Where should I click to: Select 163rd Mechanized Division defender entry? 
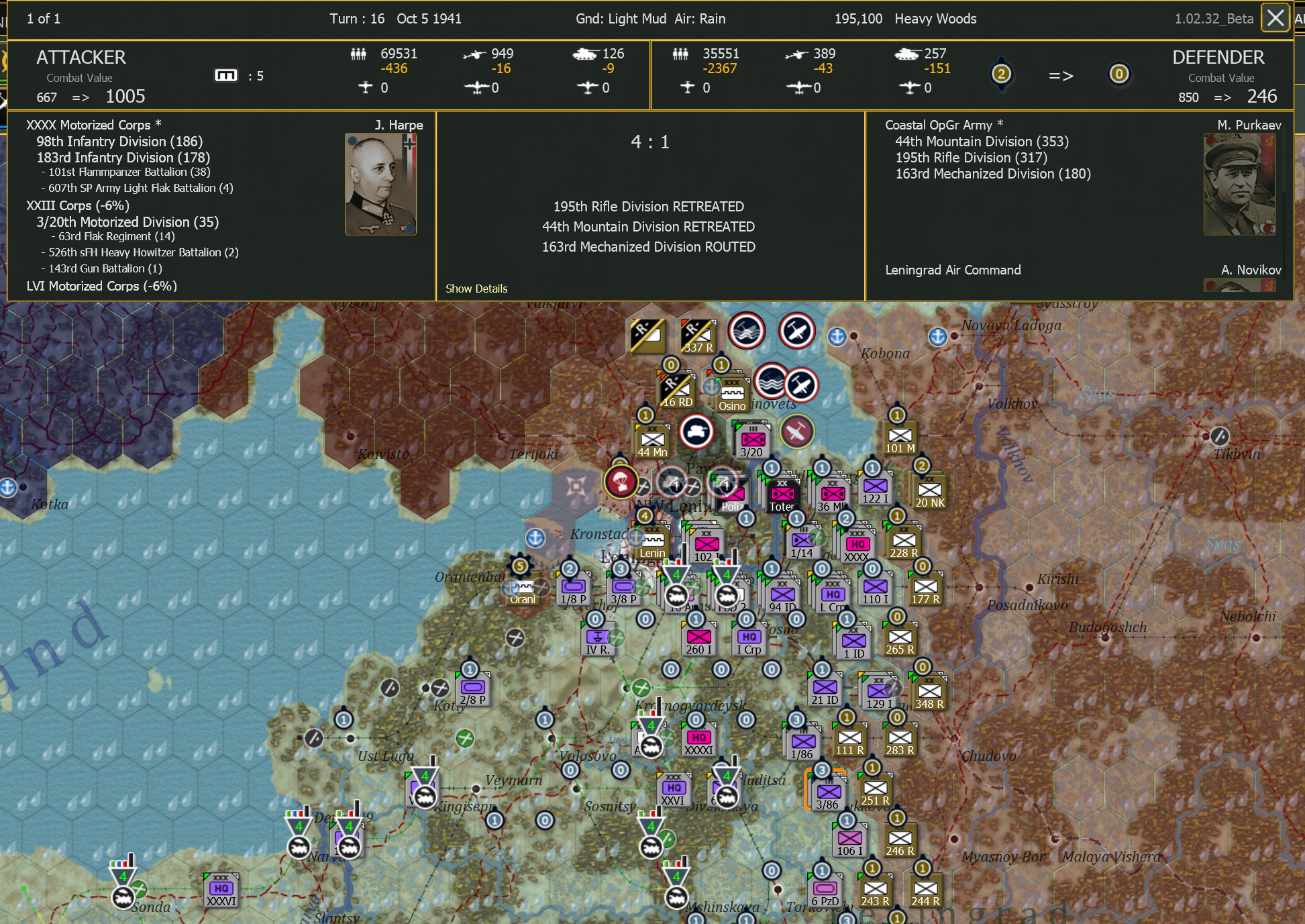tap(993, 174)
